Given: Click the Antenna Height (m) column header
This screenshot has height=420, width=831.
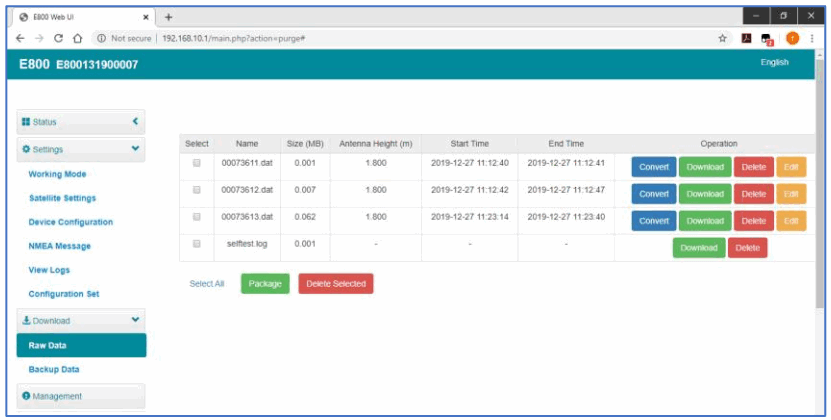Looking at the screenshot, I should pyautogui.click(x=376, y=144).
